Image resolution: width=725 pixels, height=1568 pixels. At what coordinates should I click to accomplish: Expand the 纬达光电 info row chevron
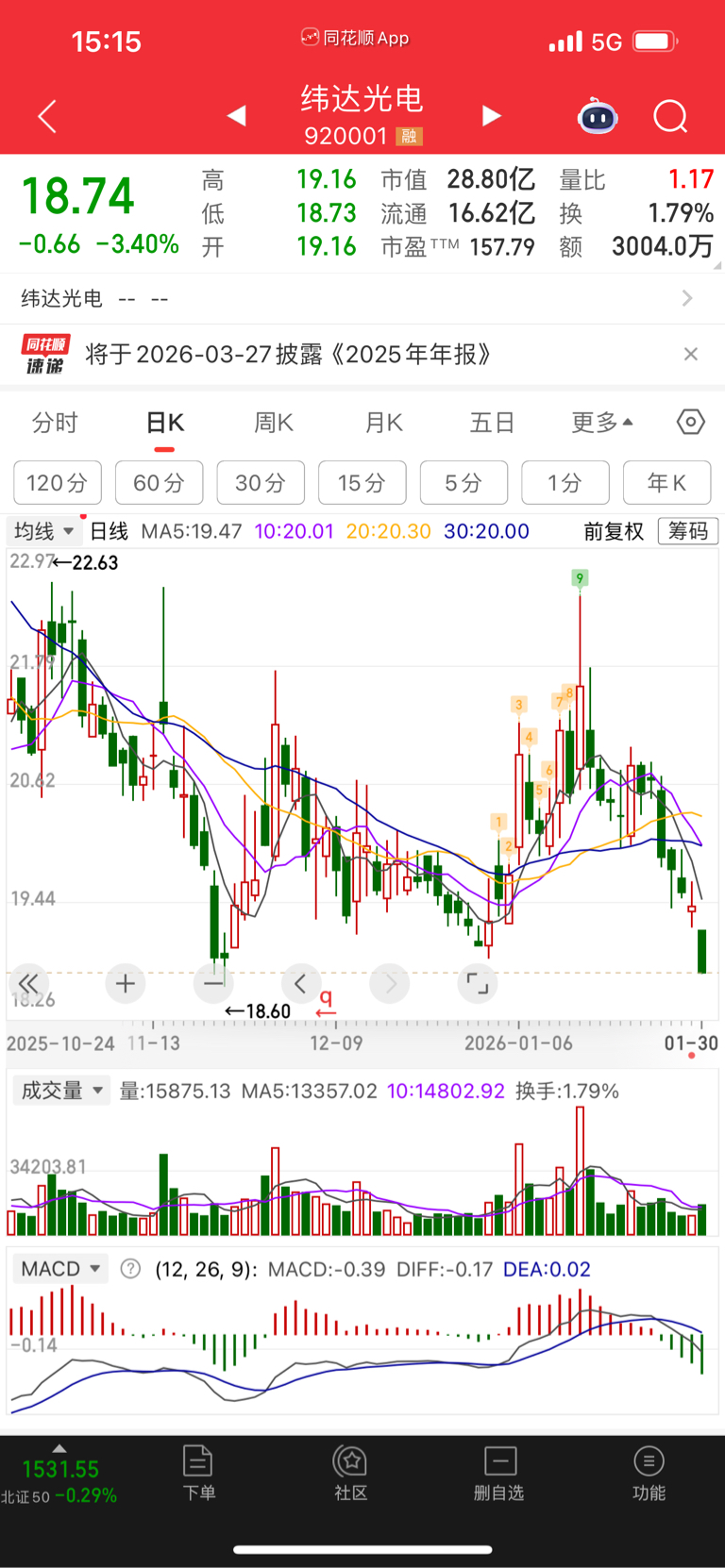687,298
